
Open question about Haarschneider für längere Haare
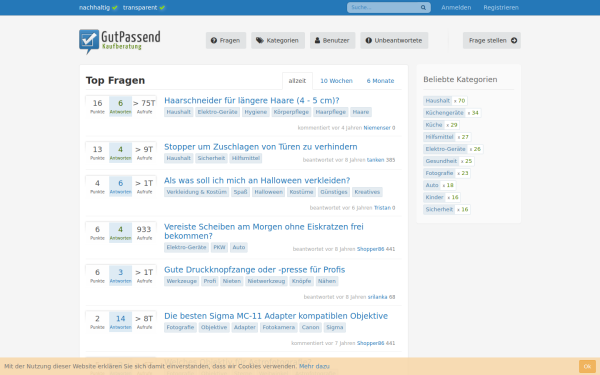tap(252, 101)
